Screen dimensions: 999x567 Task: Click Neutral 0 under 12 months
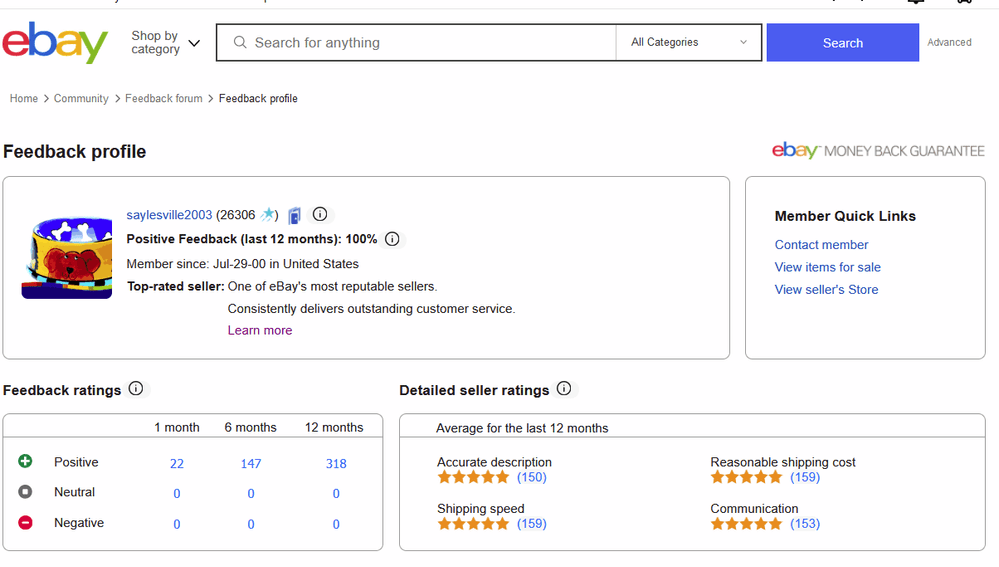336,494
